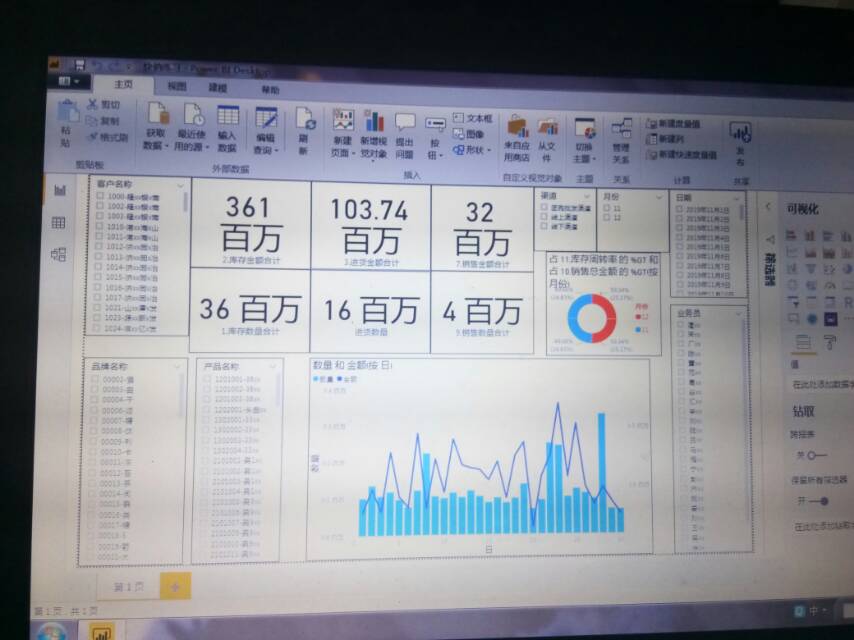Click the Publish (发布) icon
Screen dimensions: 854x640
pyautogui.click(x=740, y=132)
